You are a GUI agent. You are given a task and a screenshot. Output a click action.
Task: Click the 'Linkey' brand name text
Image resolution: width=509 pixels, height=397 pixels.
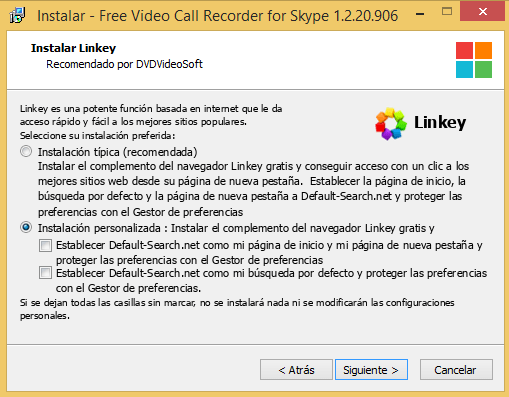[440, 123]
